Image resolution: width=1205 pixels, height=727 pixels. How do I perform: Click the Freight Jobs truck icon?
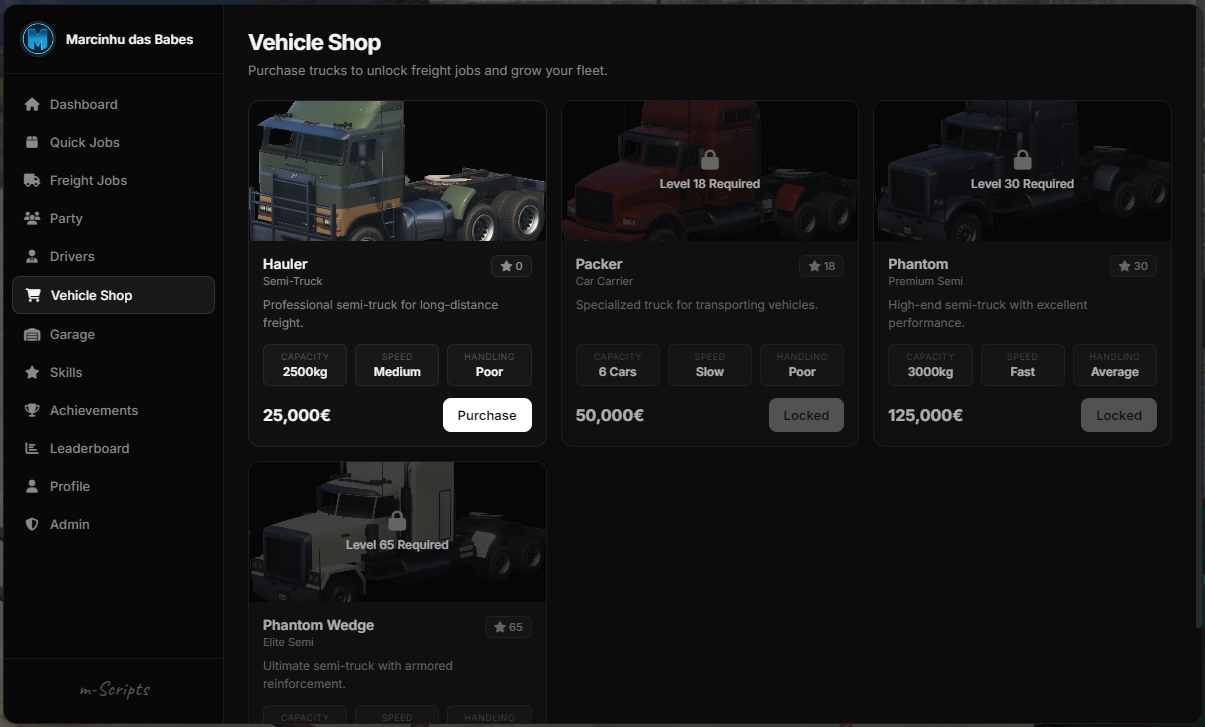[32, 181]
